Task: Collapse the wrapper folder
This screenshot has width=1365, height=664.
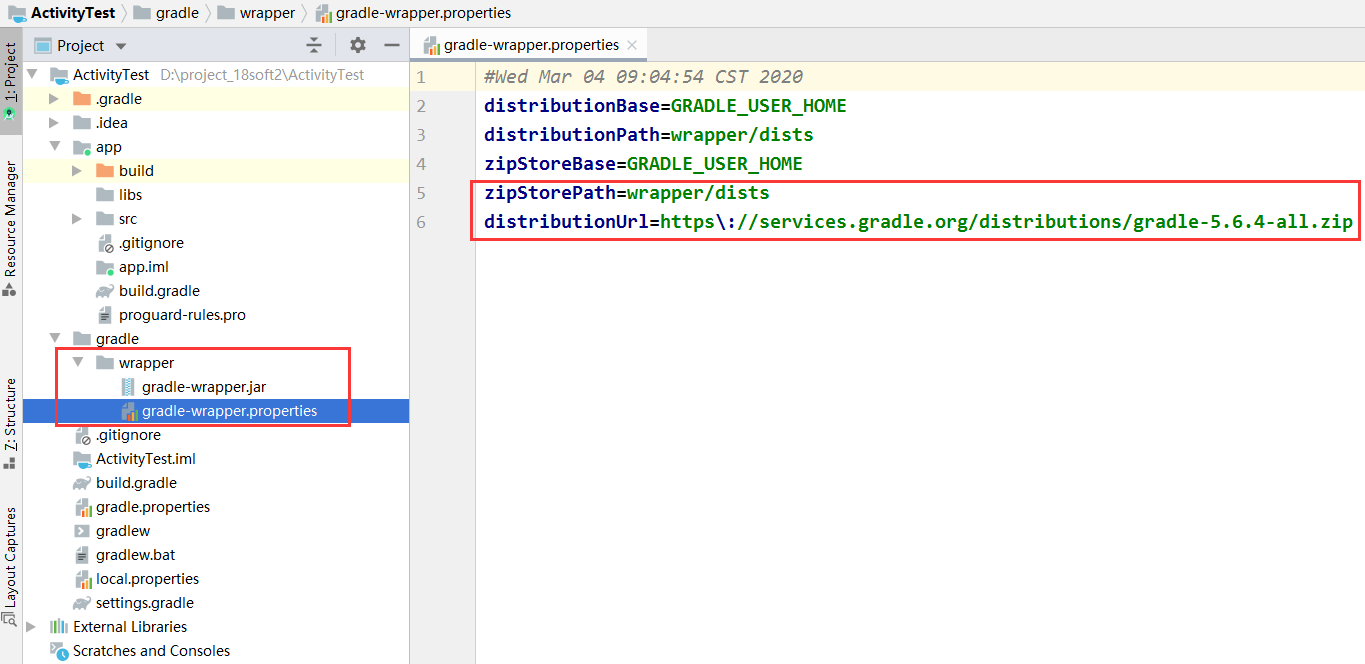Action: pyautogui.click(x=77, y=363)
